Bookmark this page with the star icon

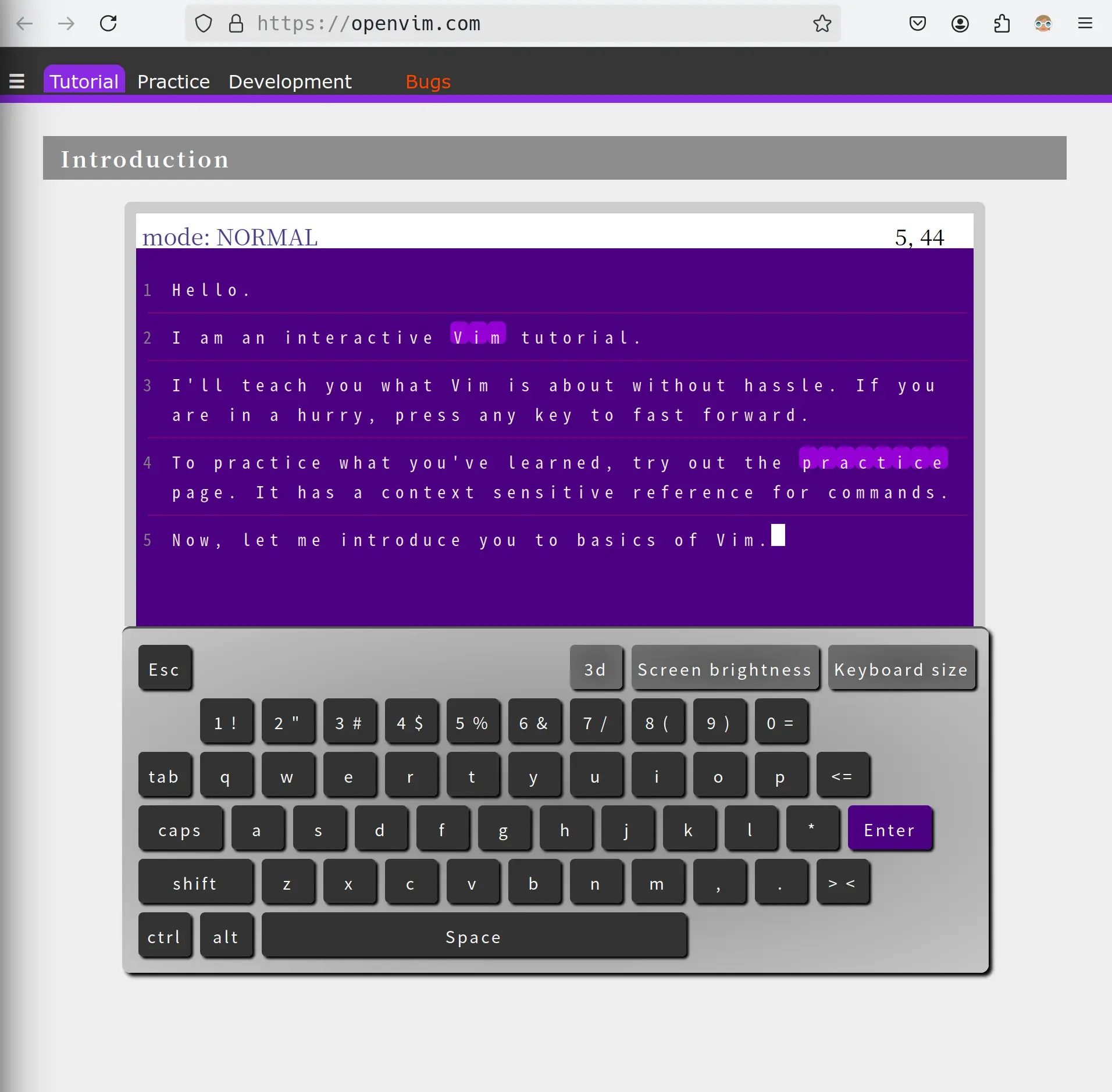[822, 23]
